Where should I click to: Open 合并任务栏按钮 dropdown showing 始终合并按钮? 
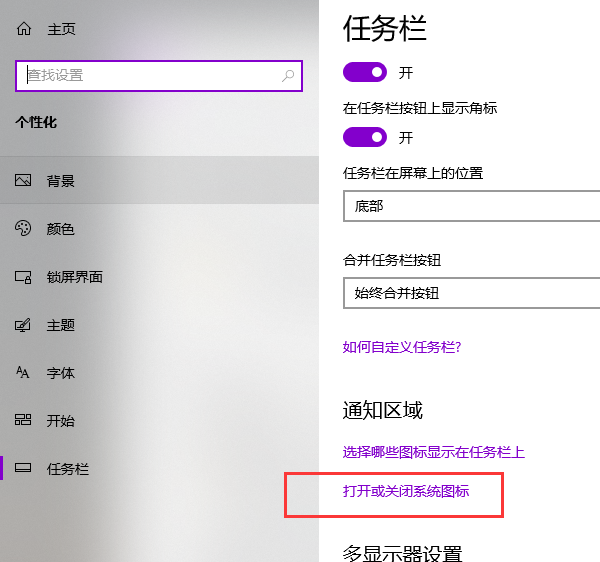471,293
